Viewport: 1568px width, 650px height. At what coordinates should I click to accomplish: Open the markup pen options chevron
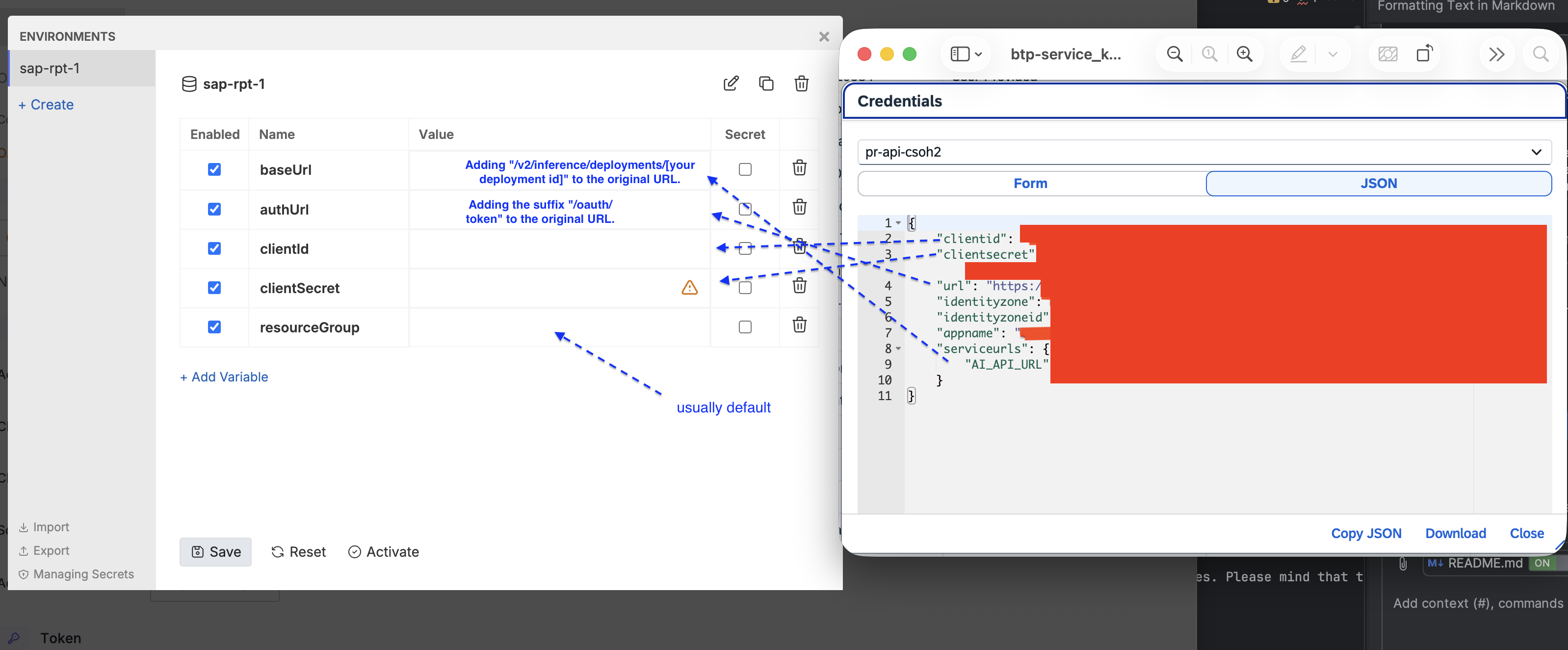pos(1333,54)
